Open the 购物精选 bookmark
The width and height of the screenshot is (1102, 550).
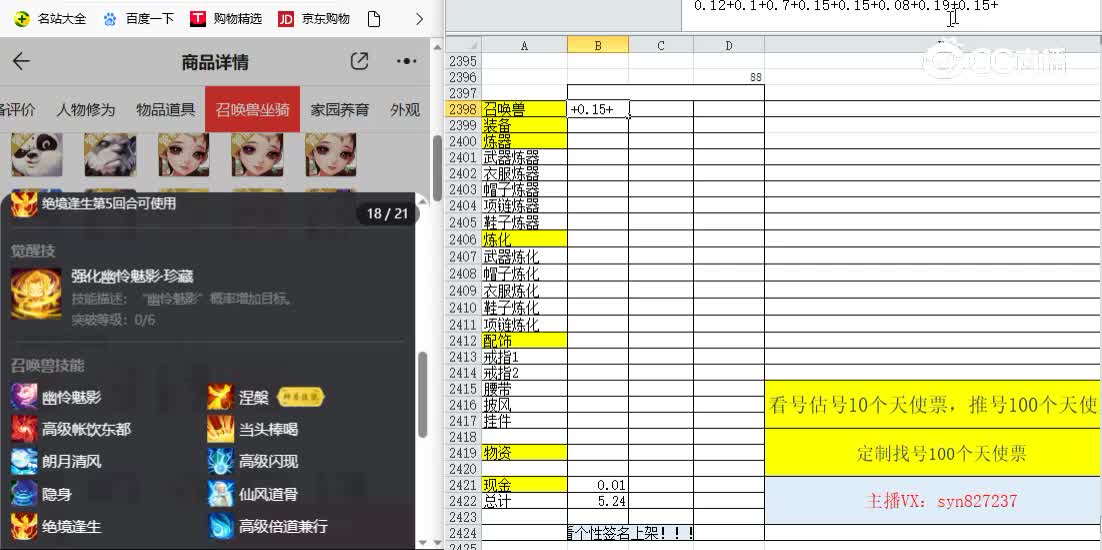click(x=226, y=19)
